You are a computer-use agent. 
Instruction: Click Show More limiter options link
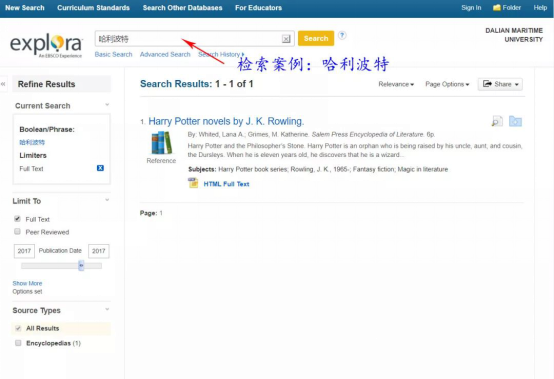(27, 283)
